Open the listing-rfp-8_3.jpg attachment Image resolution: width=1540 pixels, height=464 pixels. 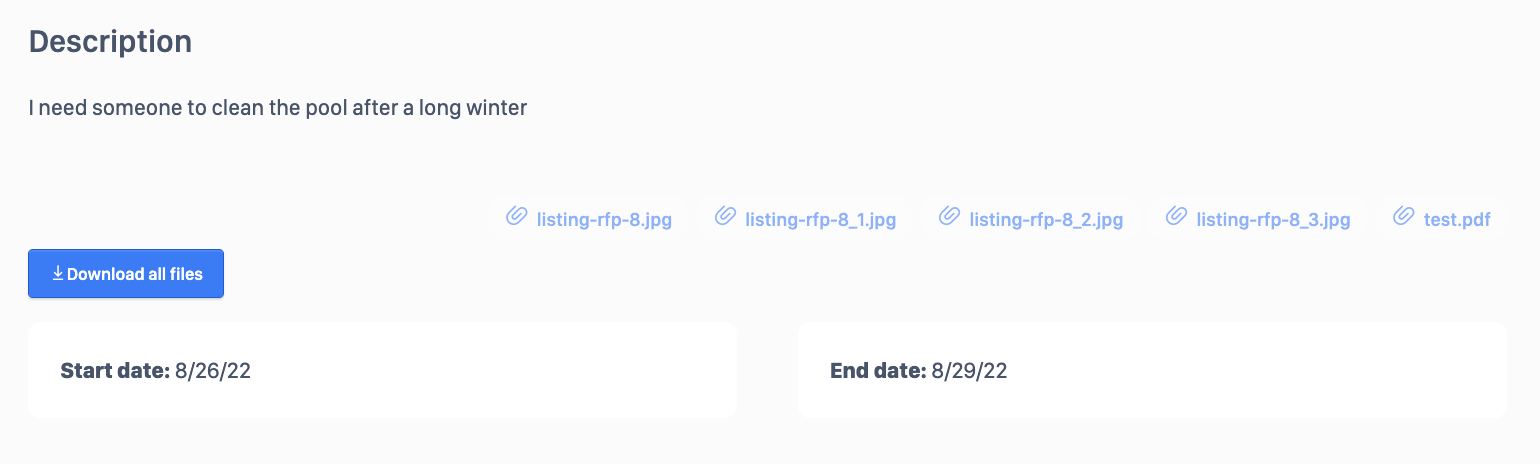click(x=1273, y=220)
